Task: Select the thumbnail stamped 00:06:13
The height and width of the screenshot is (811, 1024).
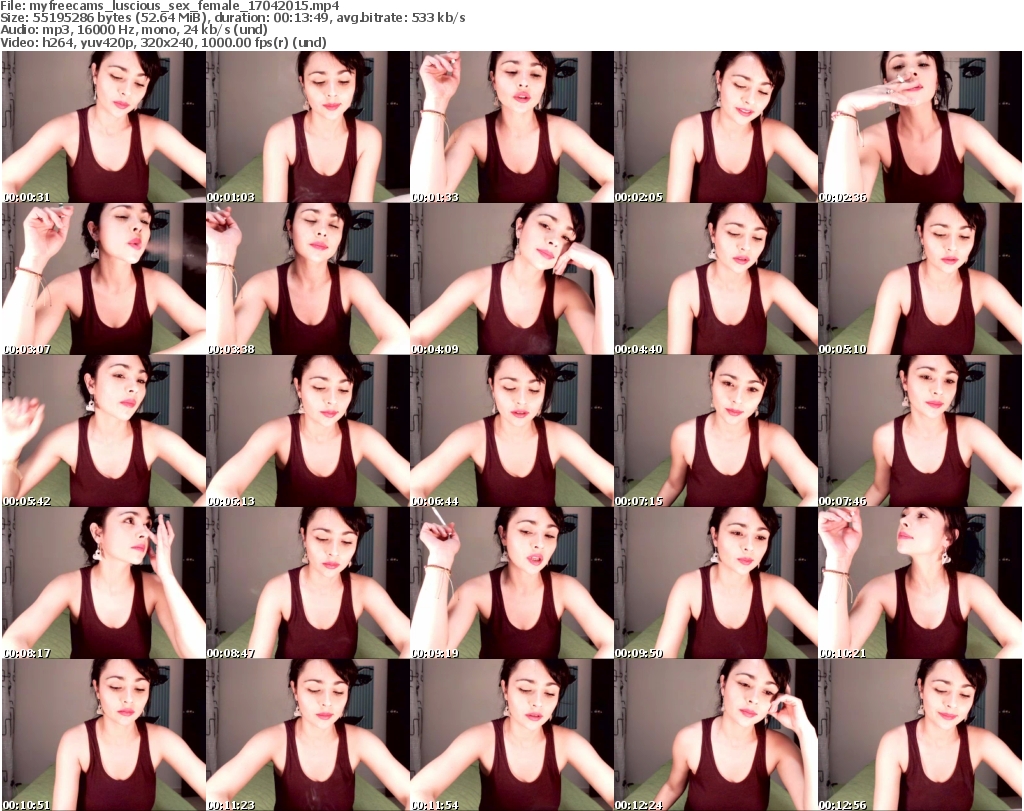Action: tap(308, 431)
